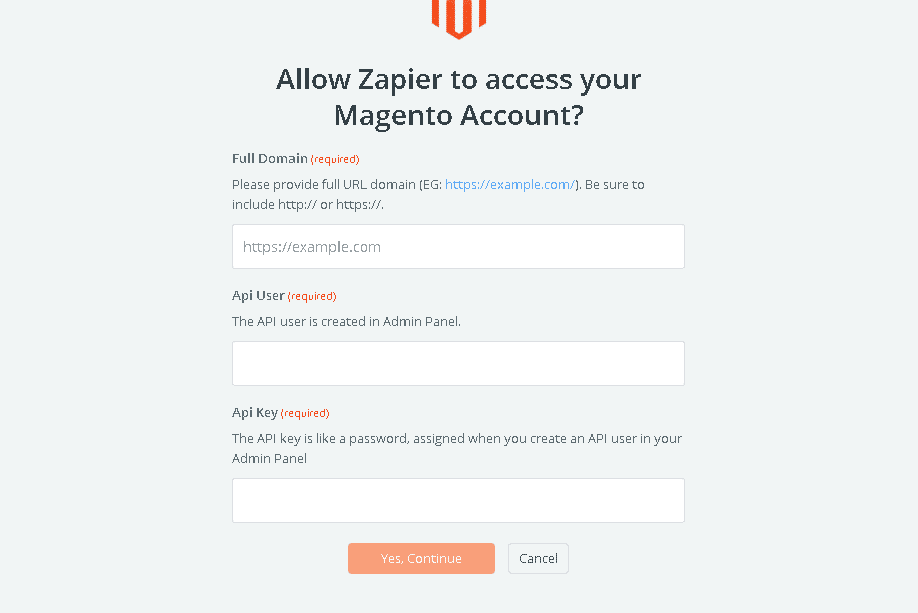The height and width of the screenshot is (613, 918).
Task: Click into the Api User text box
Action: [458, 363]
